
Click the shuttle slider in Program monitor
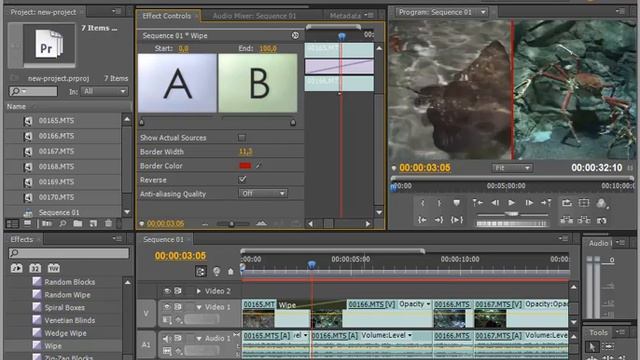pyautogui.click(x=512, y=214)
